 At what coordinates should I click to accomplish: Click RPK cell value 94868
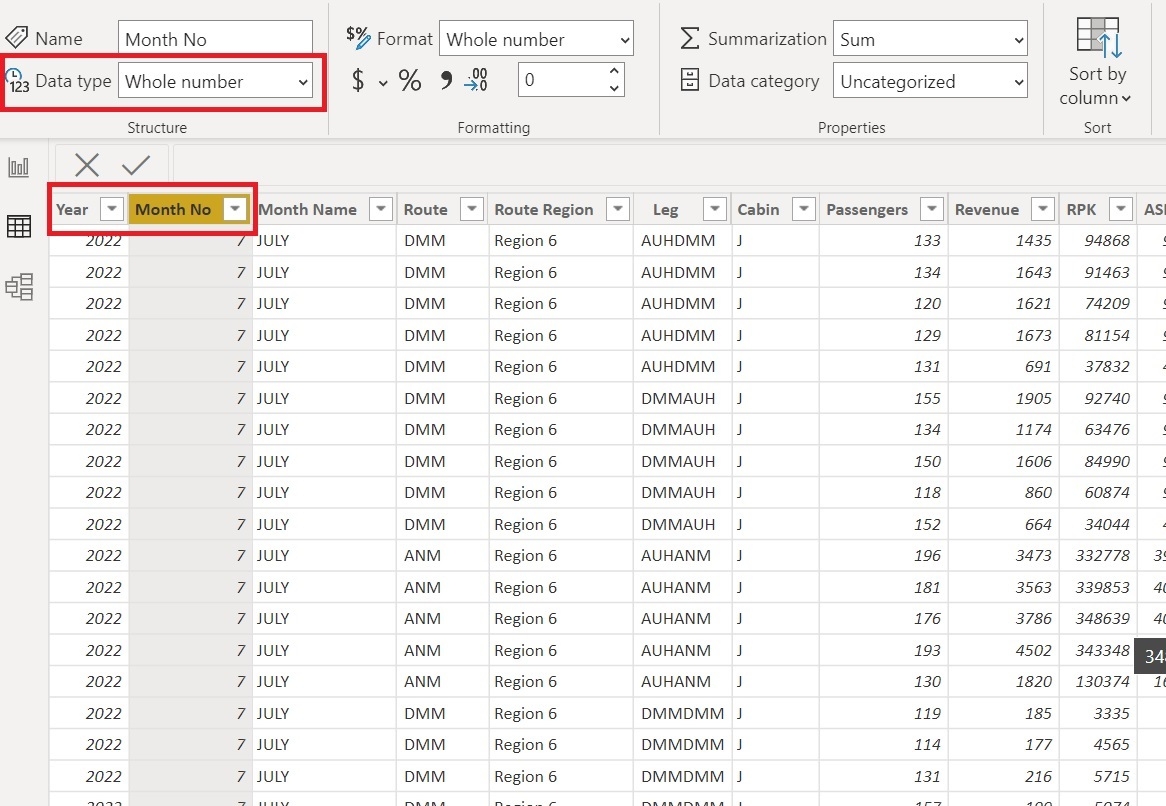pyautogui.click(x=1107, y=241)
